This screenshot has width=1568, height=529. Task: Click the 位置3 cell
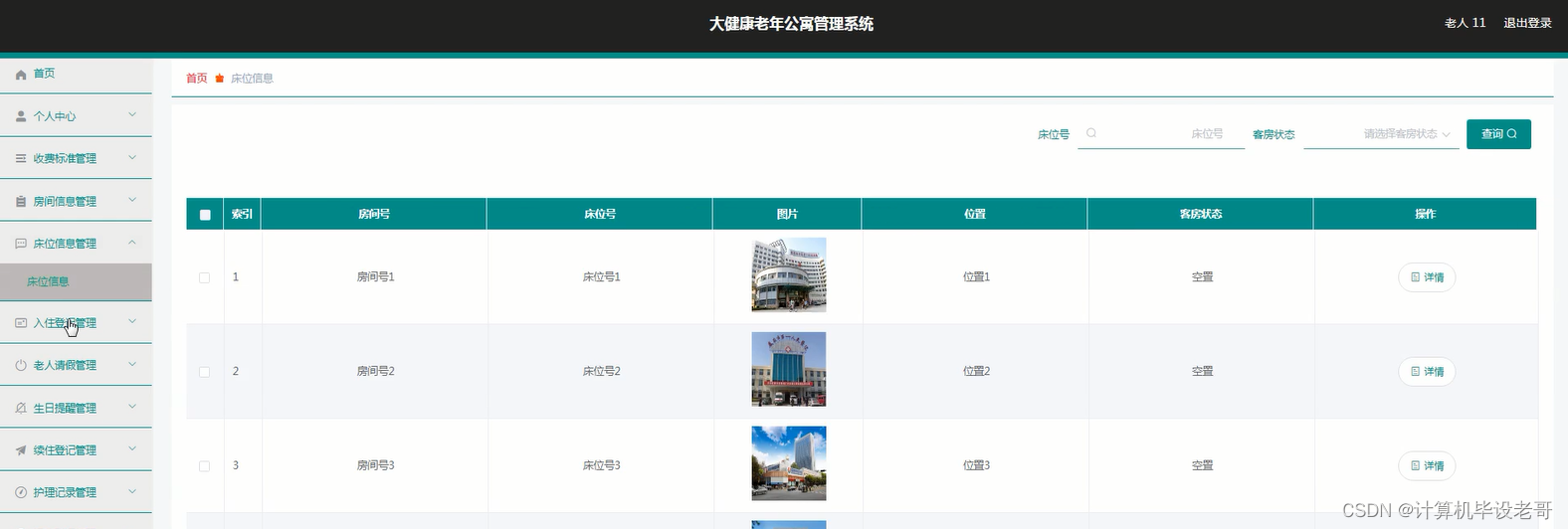point(976,465)
